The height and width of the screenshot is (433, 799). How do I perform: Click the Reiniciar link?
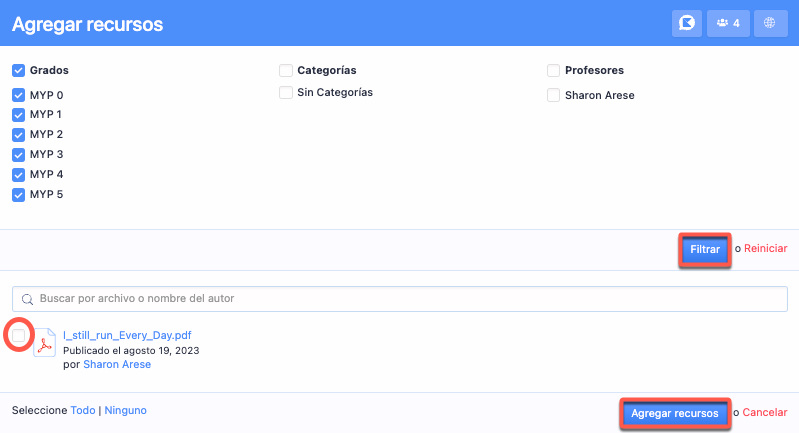coord(765,249)
